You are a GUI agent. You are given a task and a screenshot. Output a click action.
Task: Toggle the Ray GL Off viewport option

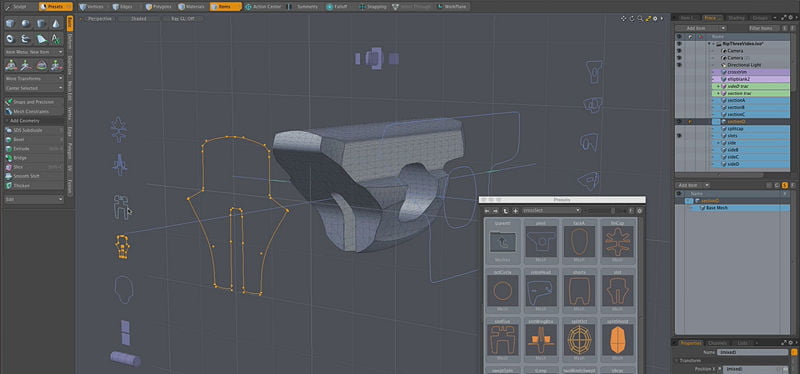point(183,18)
